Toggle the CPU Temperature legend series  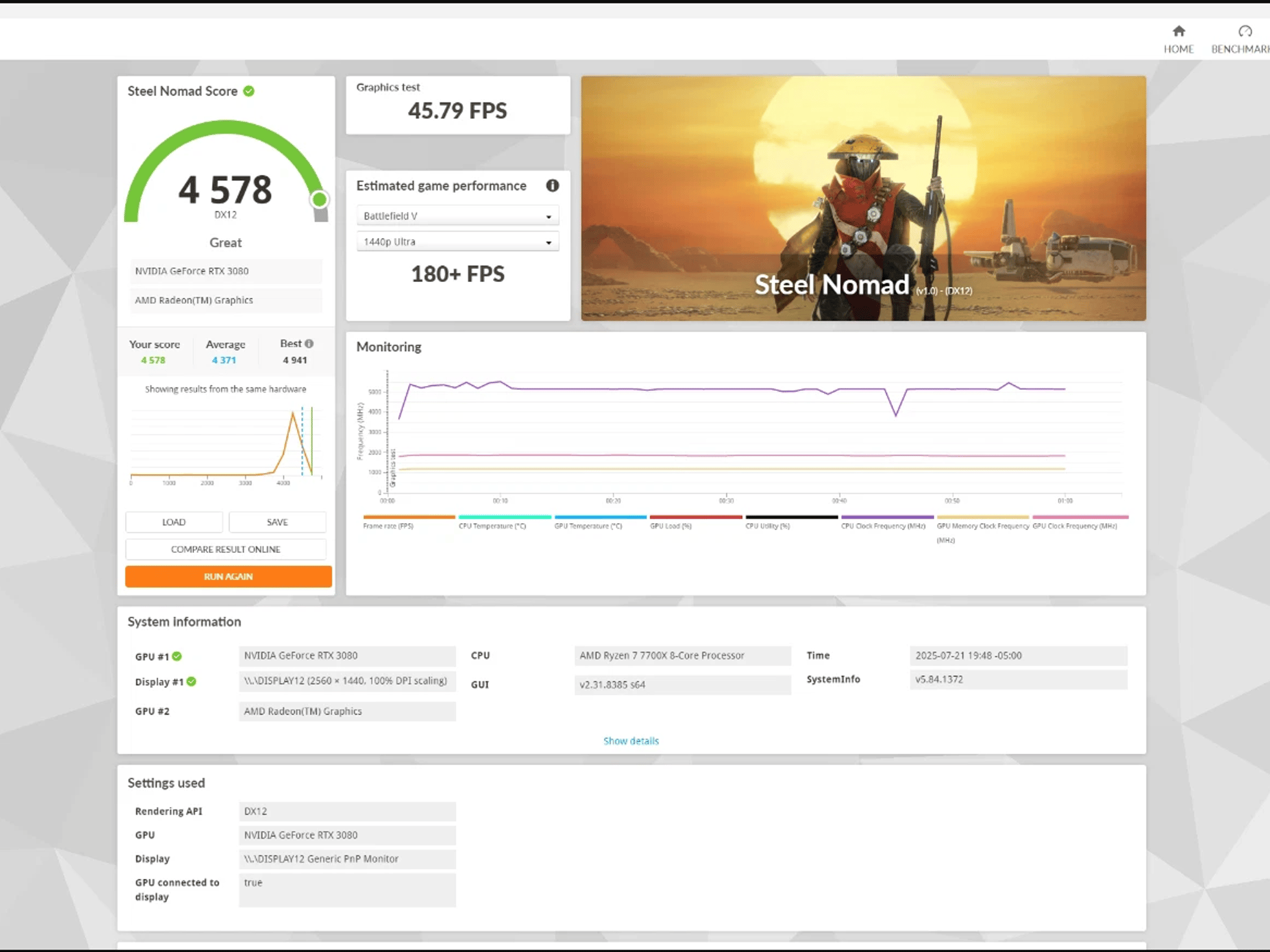pos(504,521)
